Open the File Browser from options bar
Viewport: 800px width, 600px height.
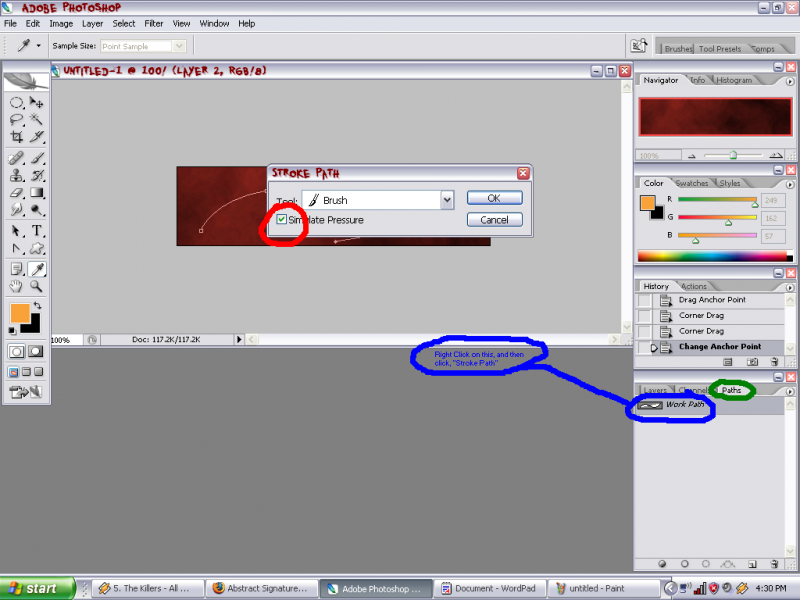click(x=639, y=46)
